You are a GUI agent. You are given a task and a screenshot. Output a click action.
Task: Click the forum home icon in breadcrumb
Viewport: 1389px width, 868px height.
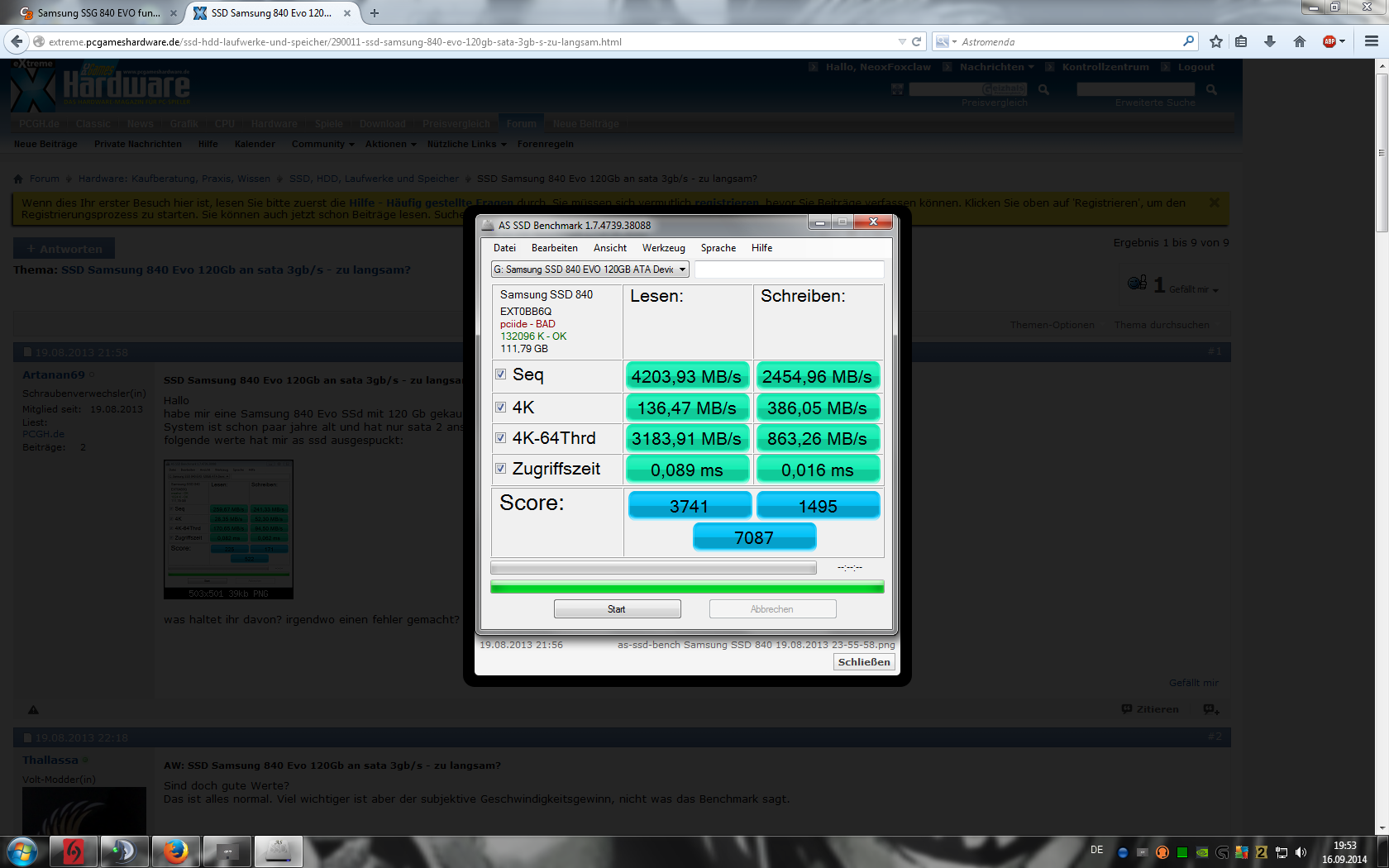[x=18, y=179]
